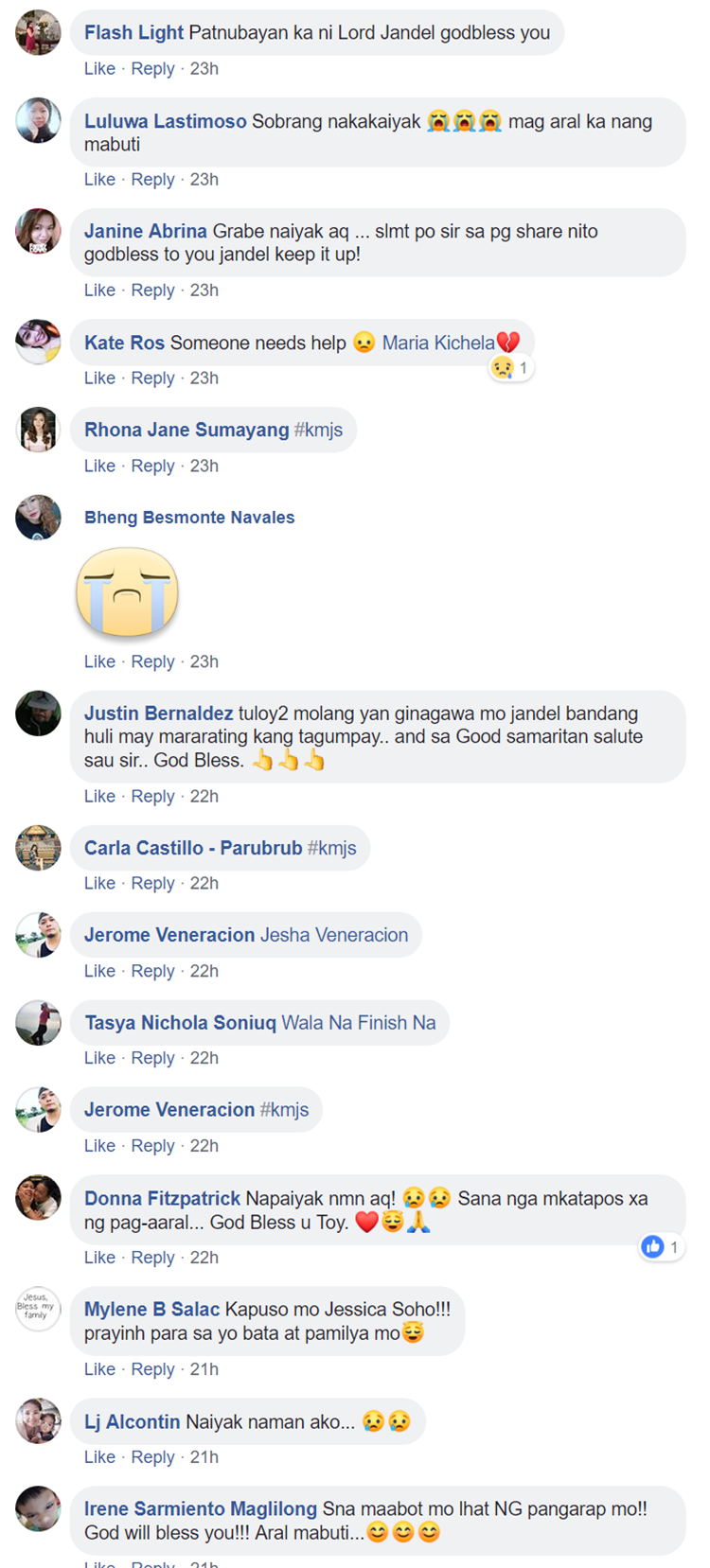Screen dimensions: 710x1568
Task: Open the tagged Maria Kichela profile
Action: 438,343
